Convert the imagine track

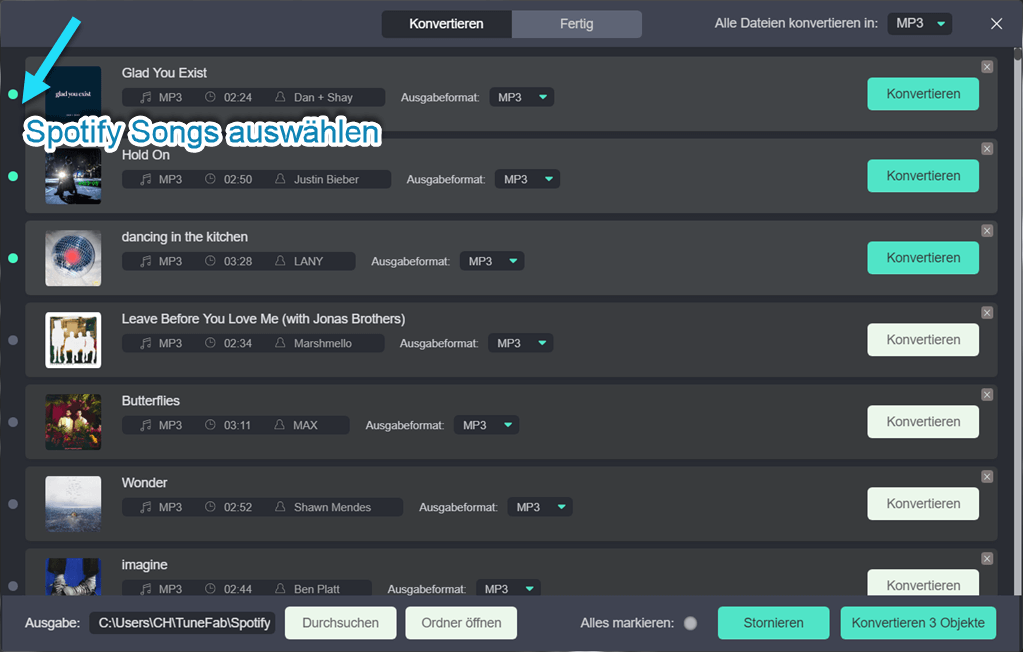click(923, 582)
